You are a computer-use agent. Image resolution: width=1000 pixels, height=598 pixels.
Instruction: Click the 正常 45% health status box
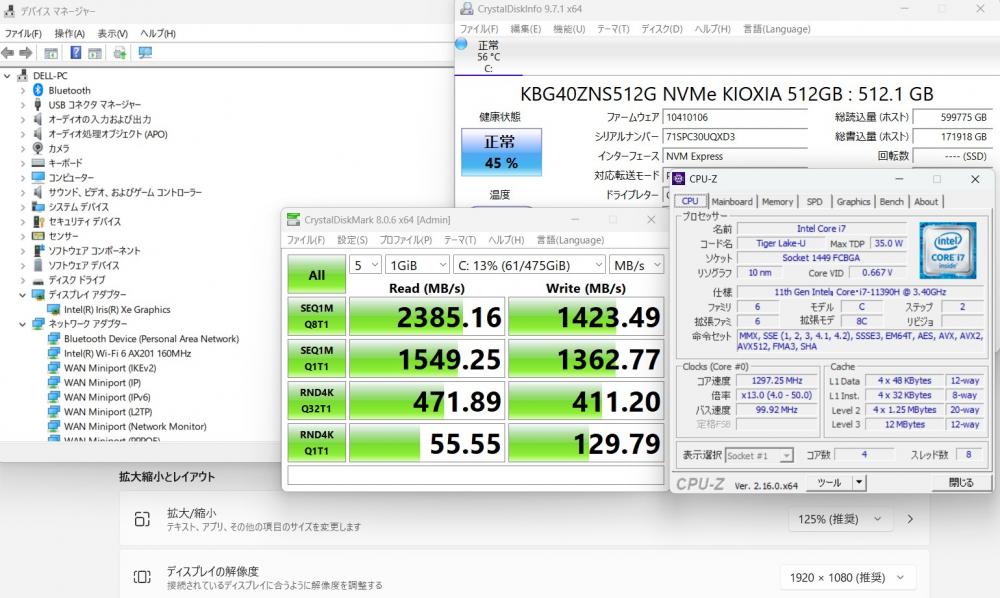500,152
